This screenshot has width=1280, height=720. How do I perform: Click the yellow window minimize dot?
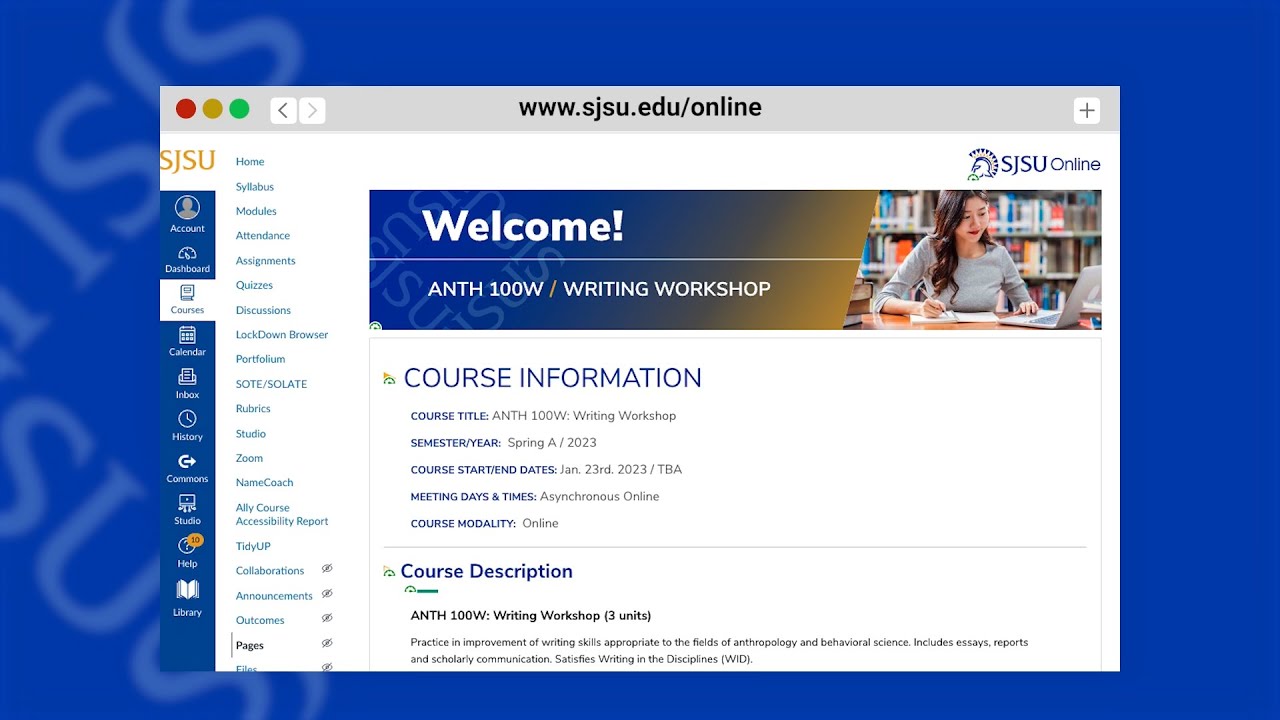pyautogui.click(x=212, y=109)
